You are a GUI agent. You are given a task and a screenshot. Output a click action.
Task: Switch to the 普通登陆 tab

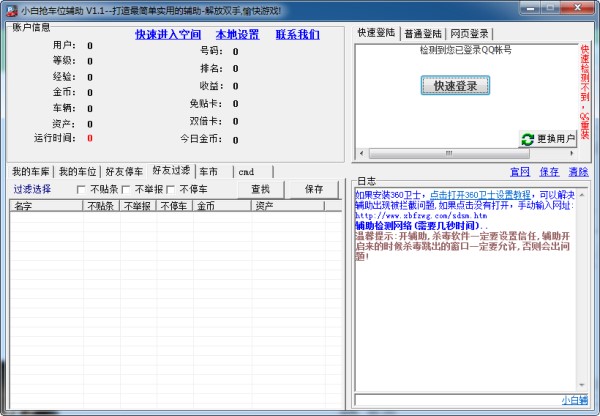423,34
